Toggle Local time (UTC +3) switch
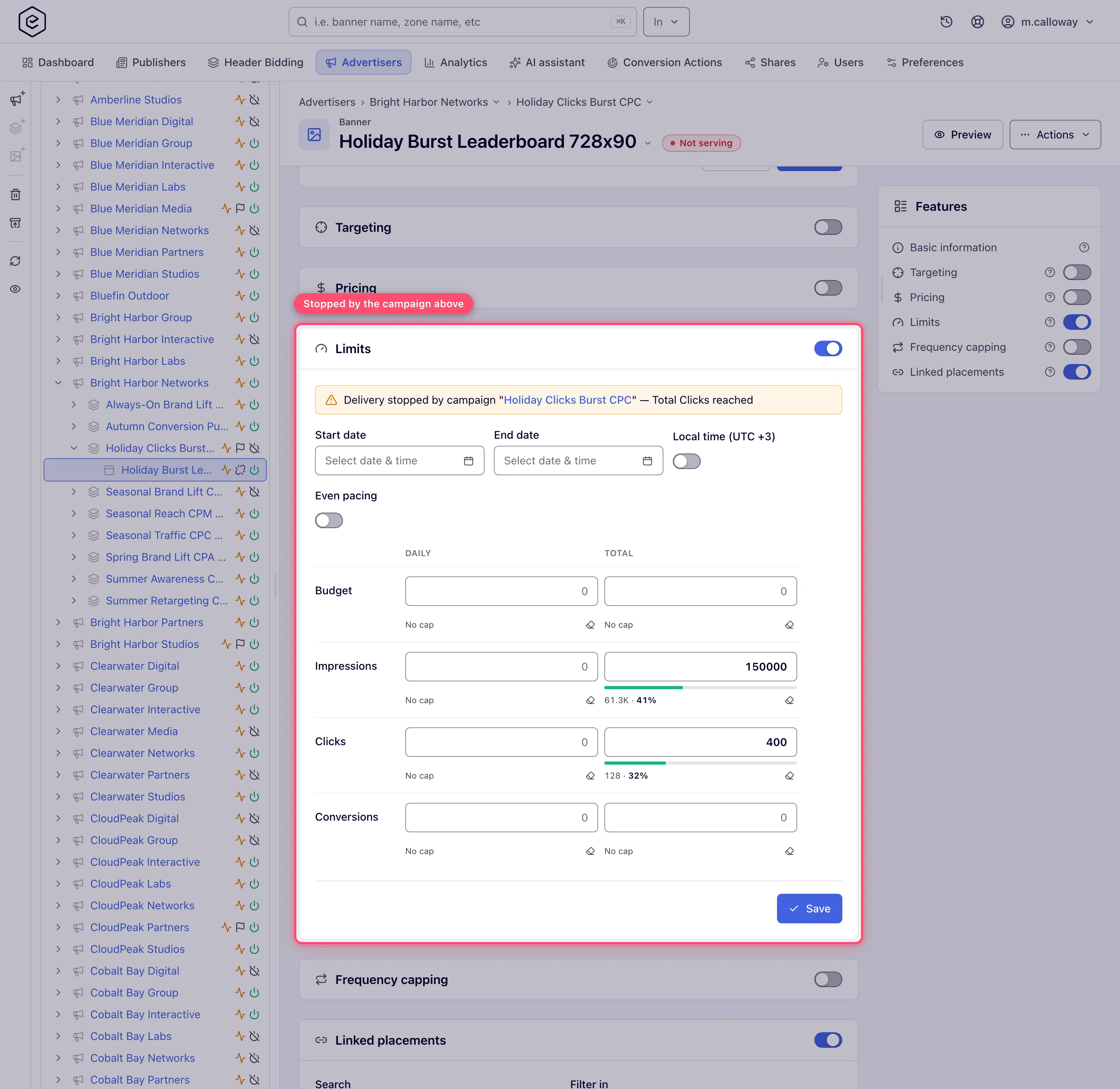The image size is (1120, 1089). click(x=686, y=461)
